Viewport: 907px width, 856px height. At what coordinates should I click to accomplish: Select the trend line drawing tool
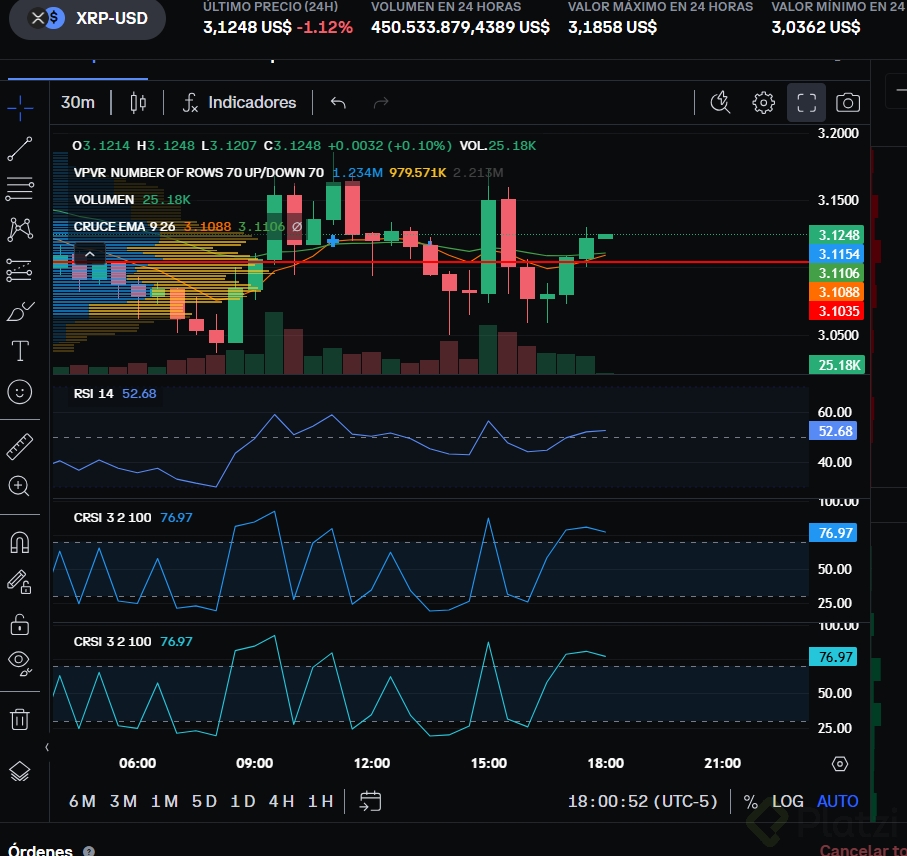click(x=20, y=149)
